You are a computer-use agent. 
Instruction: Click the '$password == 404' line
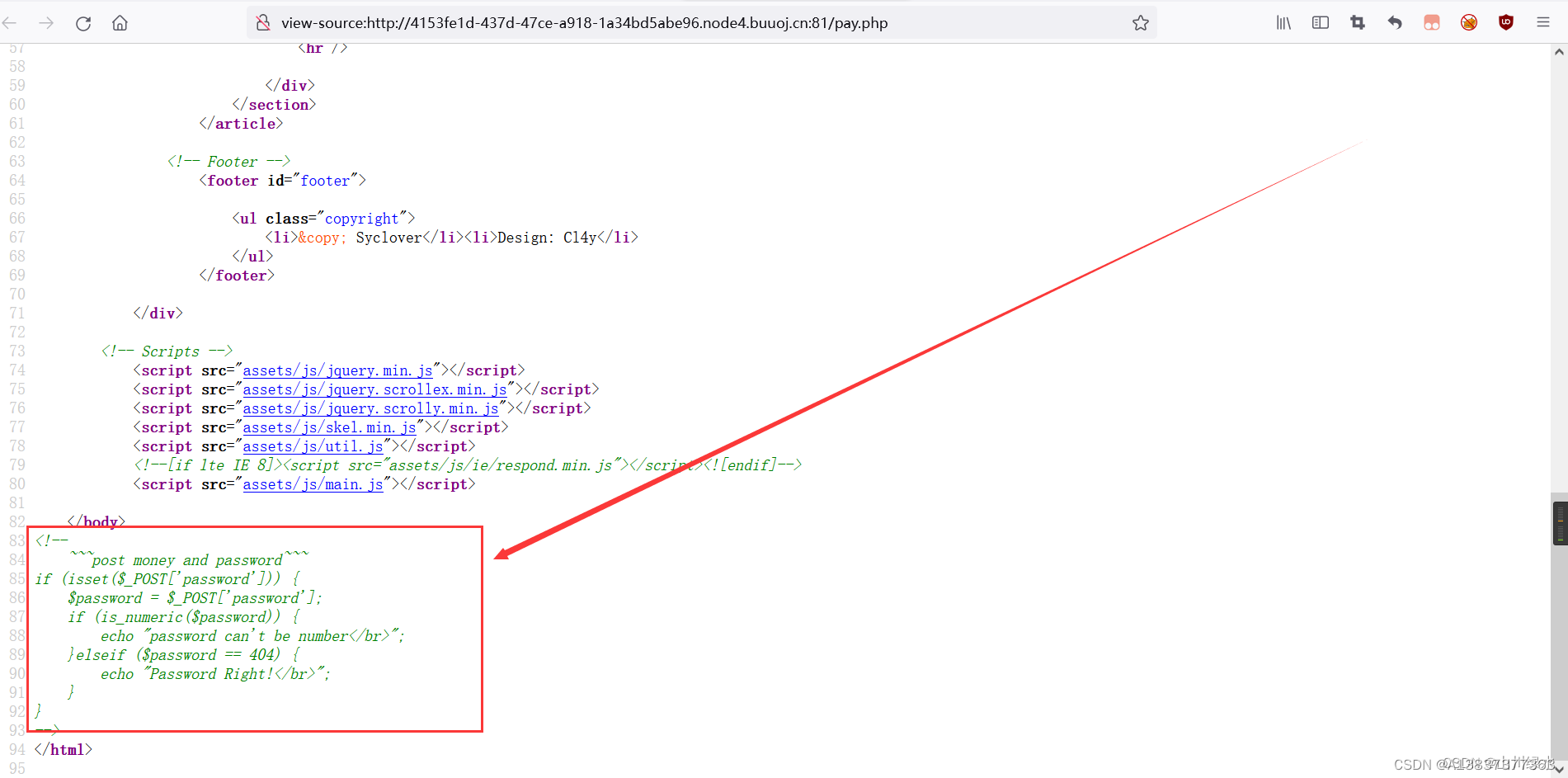(x=184, y=655)
